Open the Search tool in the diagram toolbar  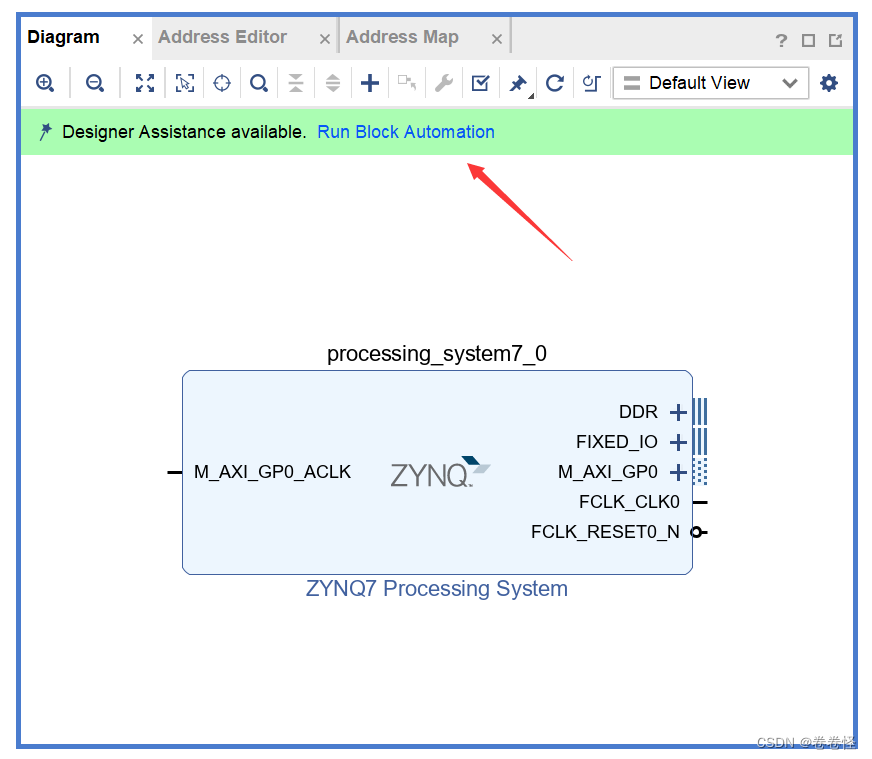coord(258,83)
